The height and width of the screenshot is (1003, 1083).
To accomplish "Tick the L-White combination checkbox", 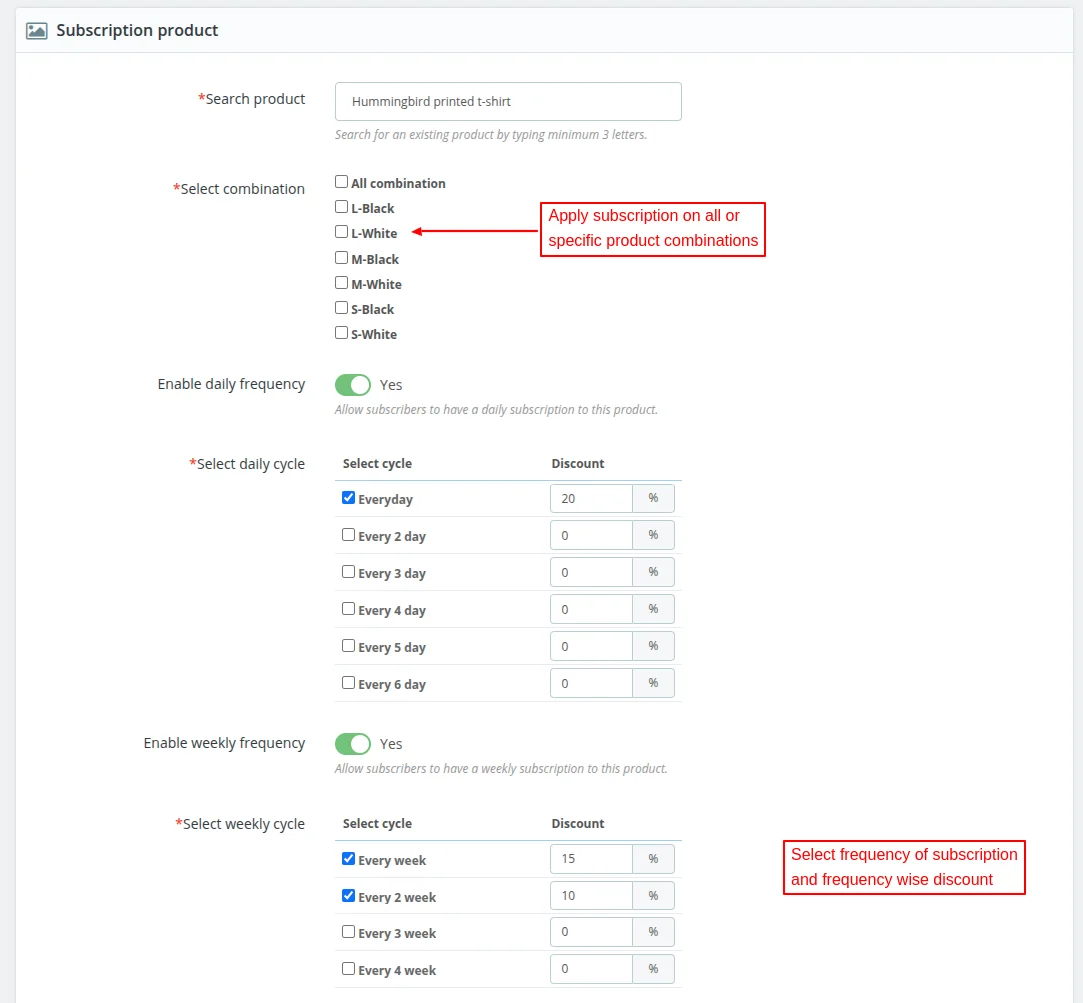I will pyautogui.click(x=342, y=232).
